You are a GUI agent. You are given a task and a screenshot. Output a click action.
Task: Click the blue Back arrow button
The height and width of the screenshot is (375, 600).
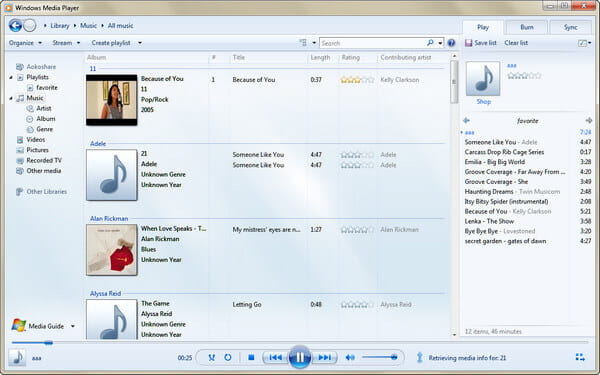coord(15,26)
